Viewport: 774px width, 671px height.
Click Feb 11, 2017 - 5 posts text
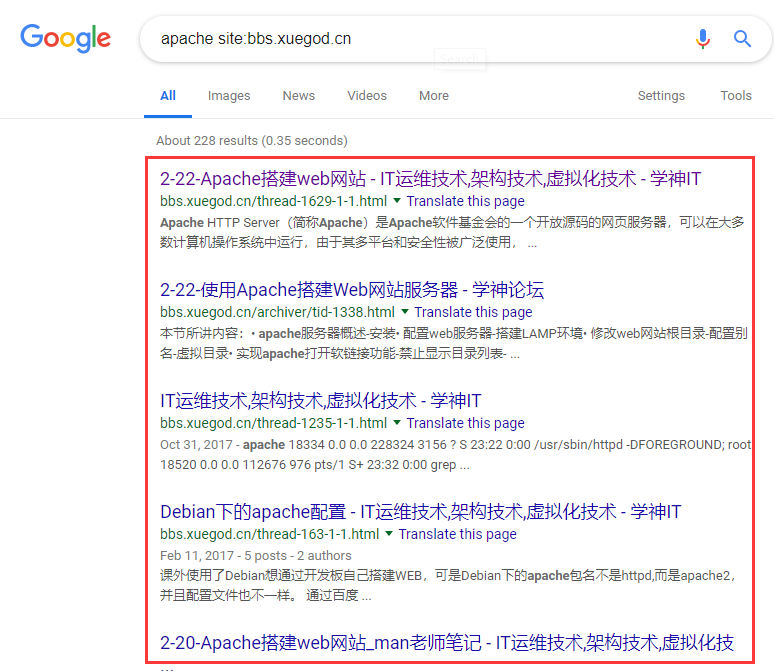[x=256, y=555]
